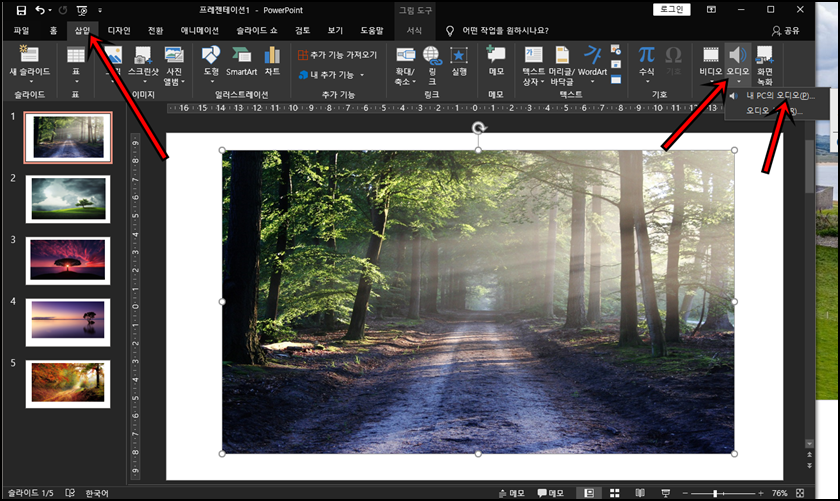The image size is (840, 501).
Task: Click the 어떤 작업을 원하시나요 search field
Action: pos(505,31)
